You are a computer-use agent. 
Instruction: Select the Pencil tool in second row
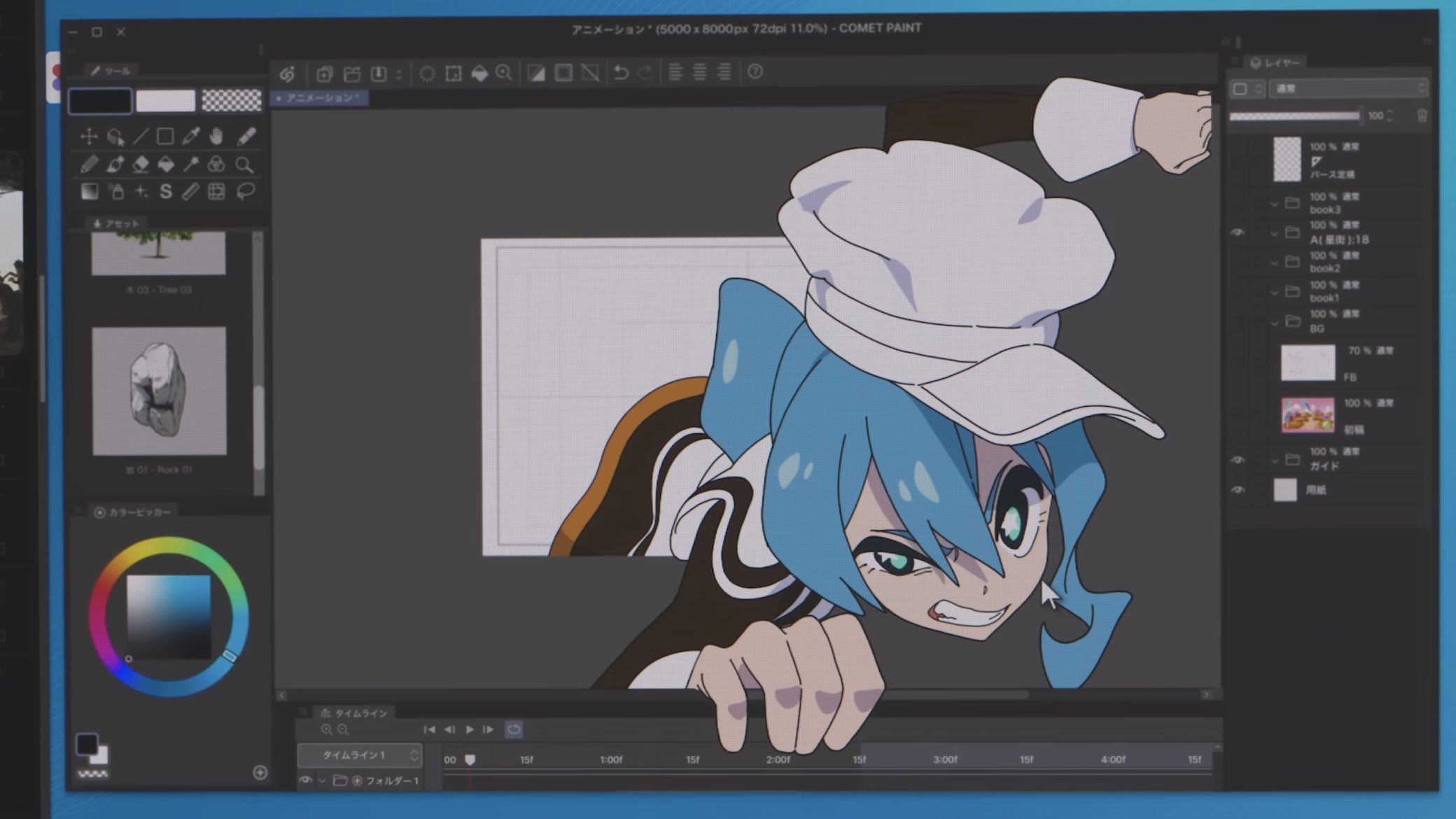89,164
